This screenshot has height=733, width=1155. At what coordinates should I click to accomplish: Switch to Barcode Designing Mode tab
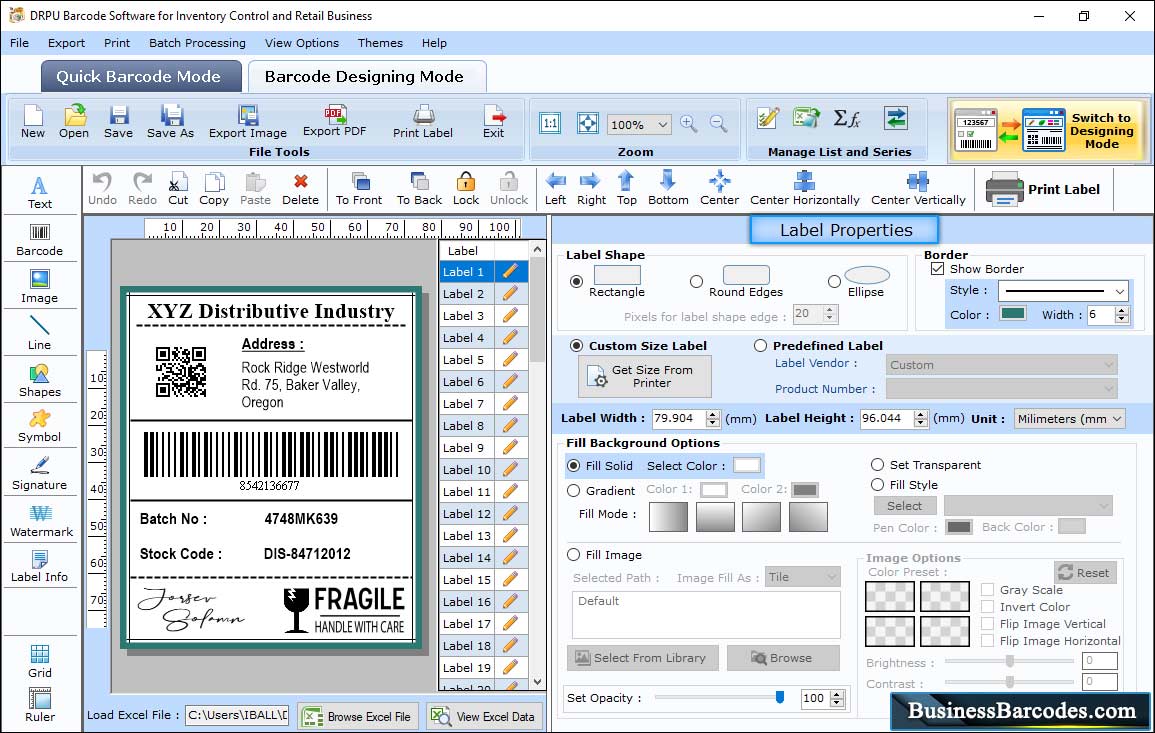point(367,77)
